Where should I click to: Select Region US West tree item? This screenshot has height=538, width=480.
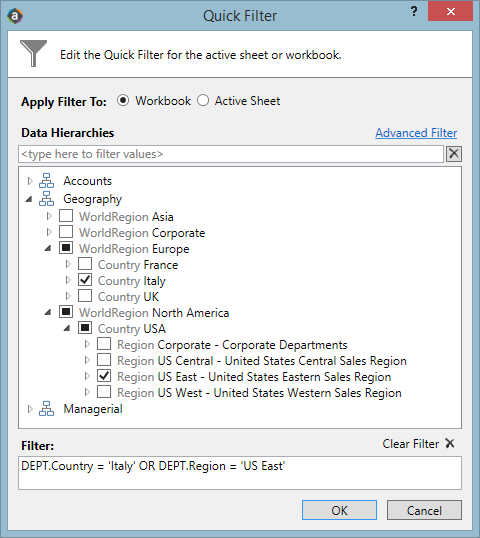259,393
